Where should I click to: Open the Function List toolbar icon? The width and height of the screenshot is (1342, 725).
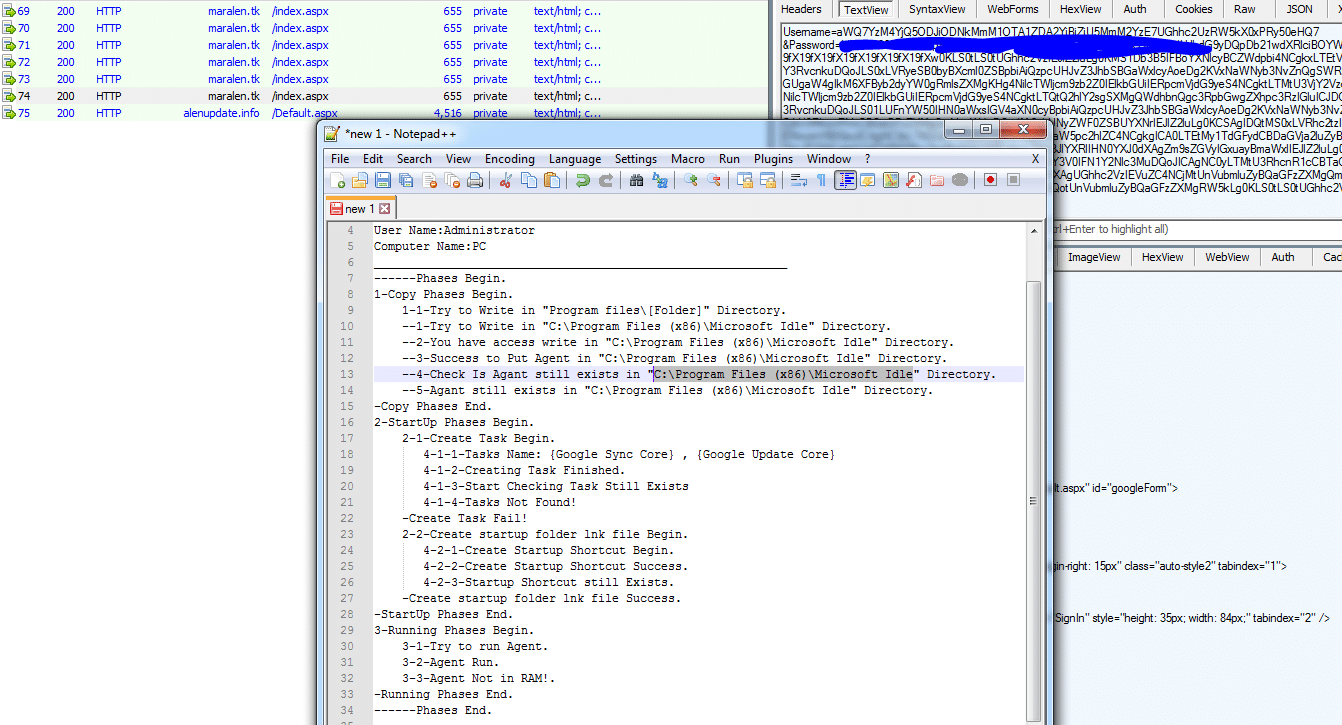913,180
